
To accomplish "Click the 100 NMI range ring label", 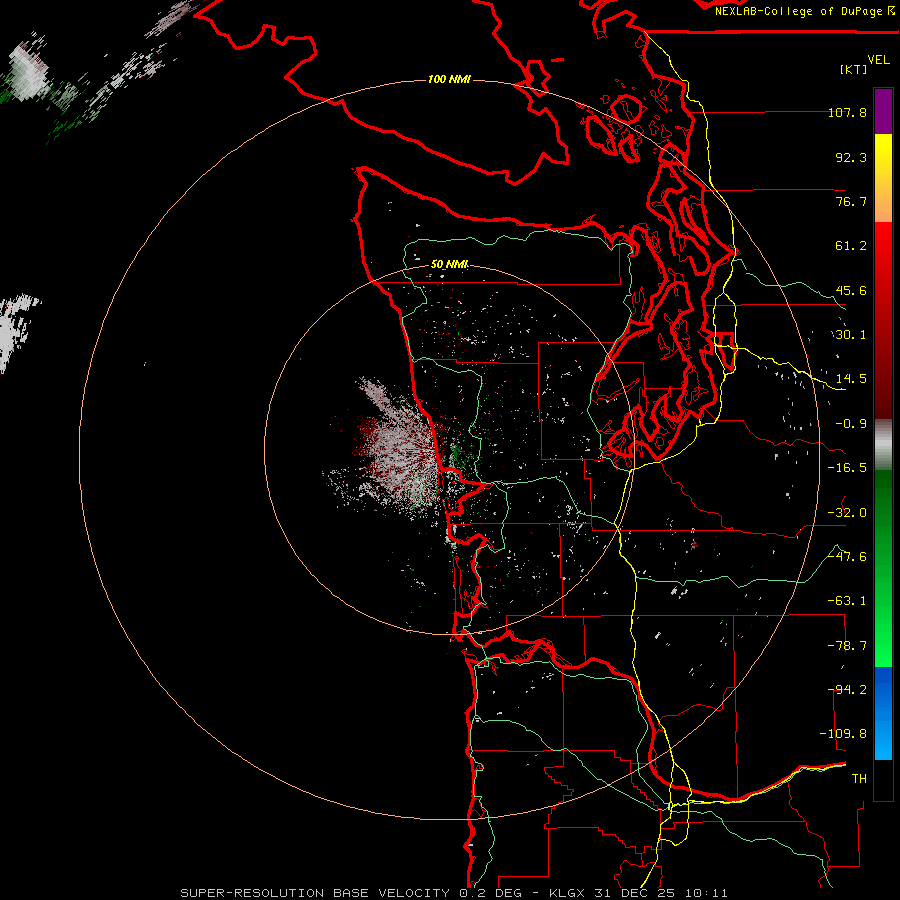I will click(x=449, y=79).
